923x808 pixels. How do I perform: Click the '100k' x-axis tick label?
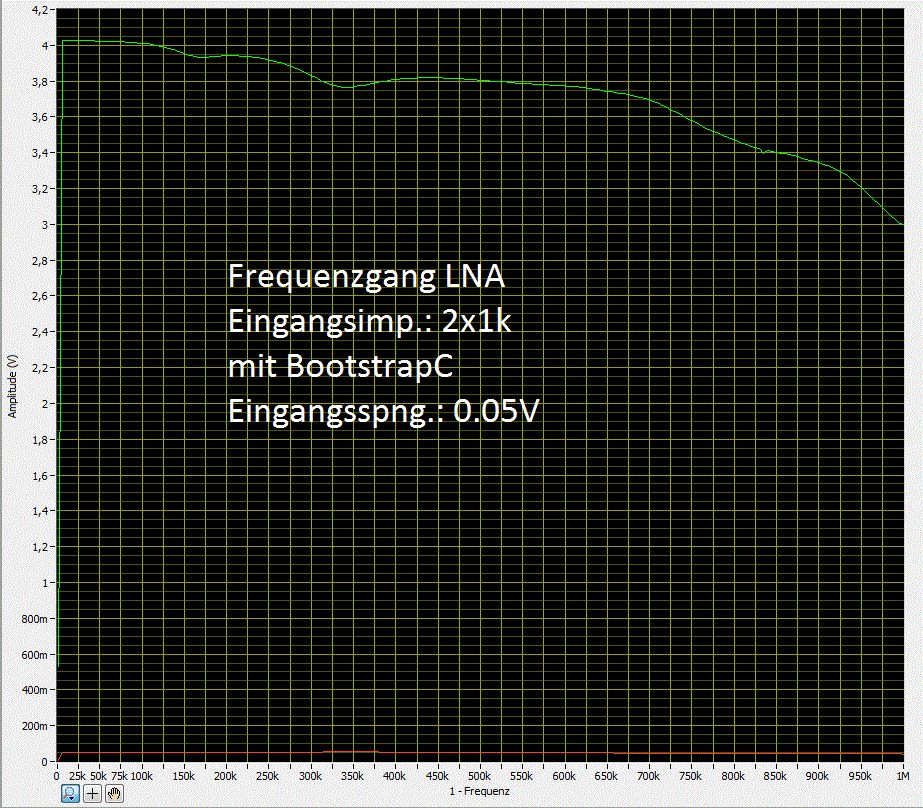coord(141,776)
